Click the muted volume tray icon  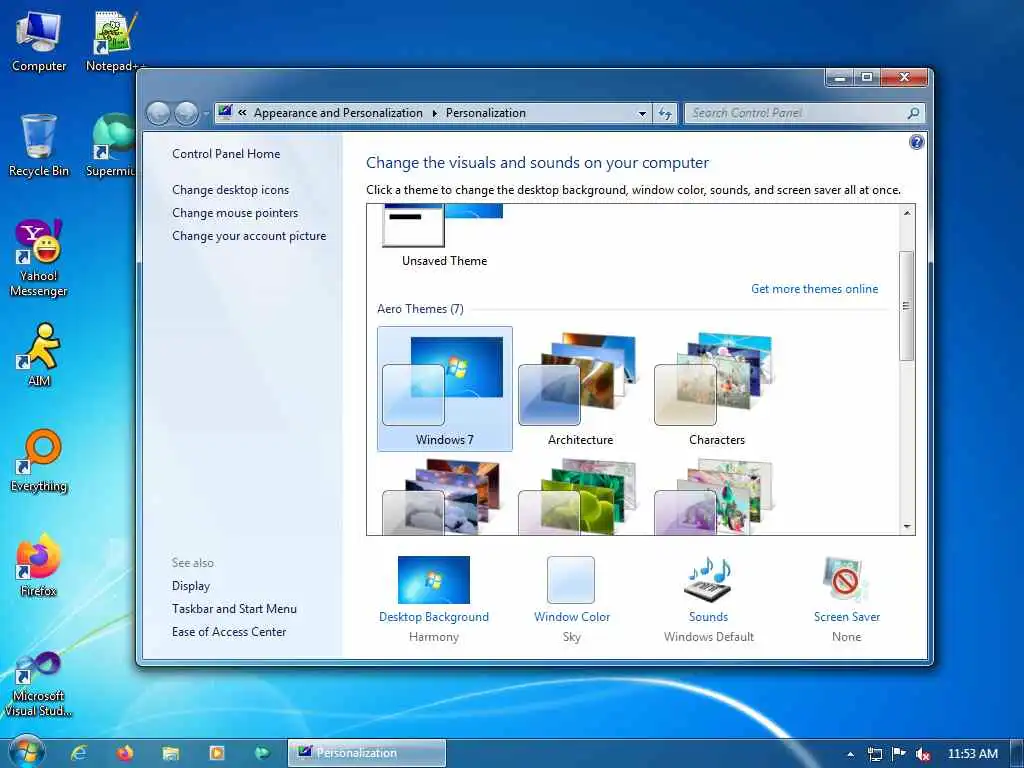coord(923,754)
